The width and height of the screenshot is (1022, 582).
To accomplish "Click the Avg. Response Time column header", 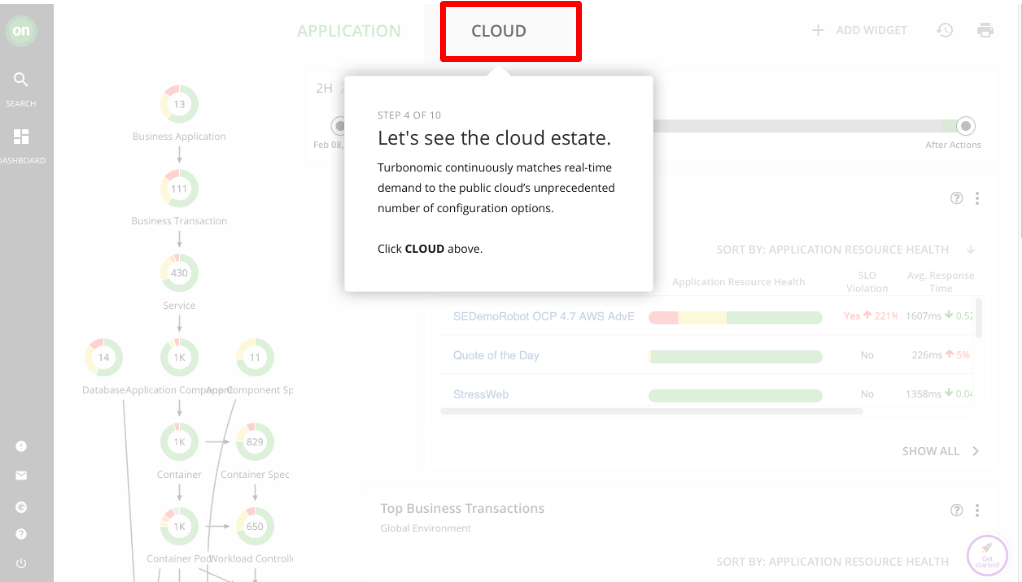I will pos(941,282).
